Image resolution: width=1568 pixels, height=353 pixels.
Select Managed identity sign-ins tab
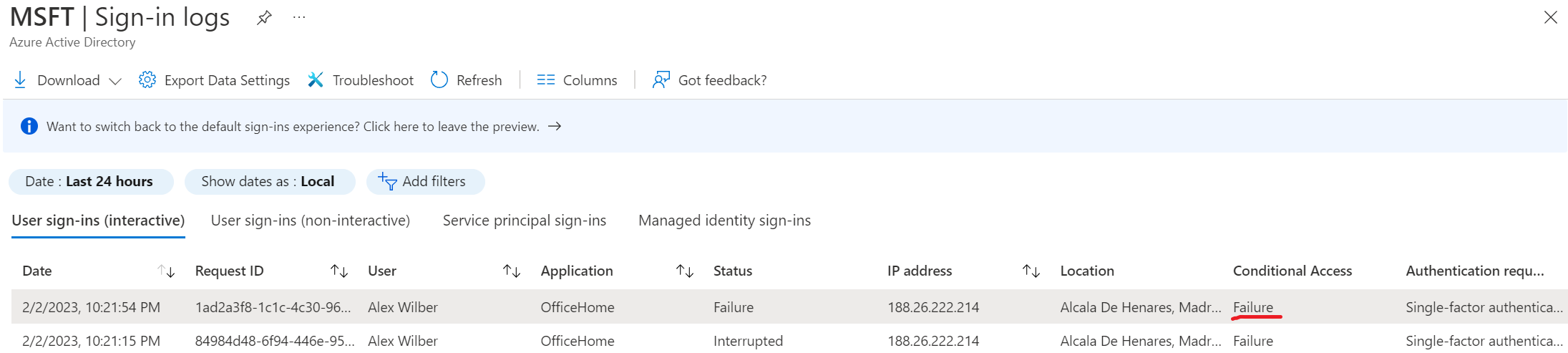[724, 221]
